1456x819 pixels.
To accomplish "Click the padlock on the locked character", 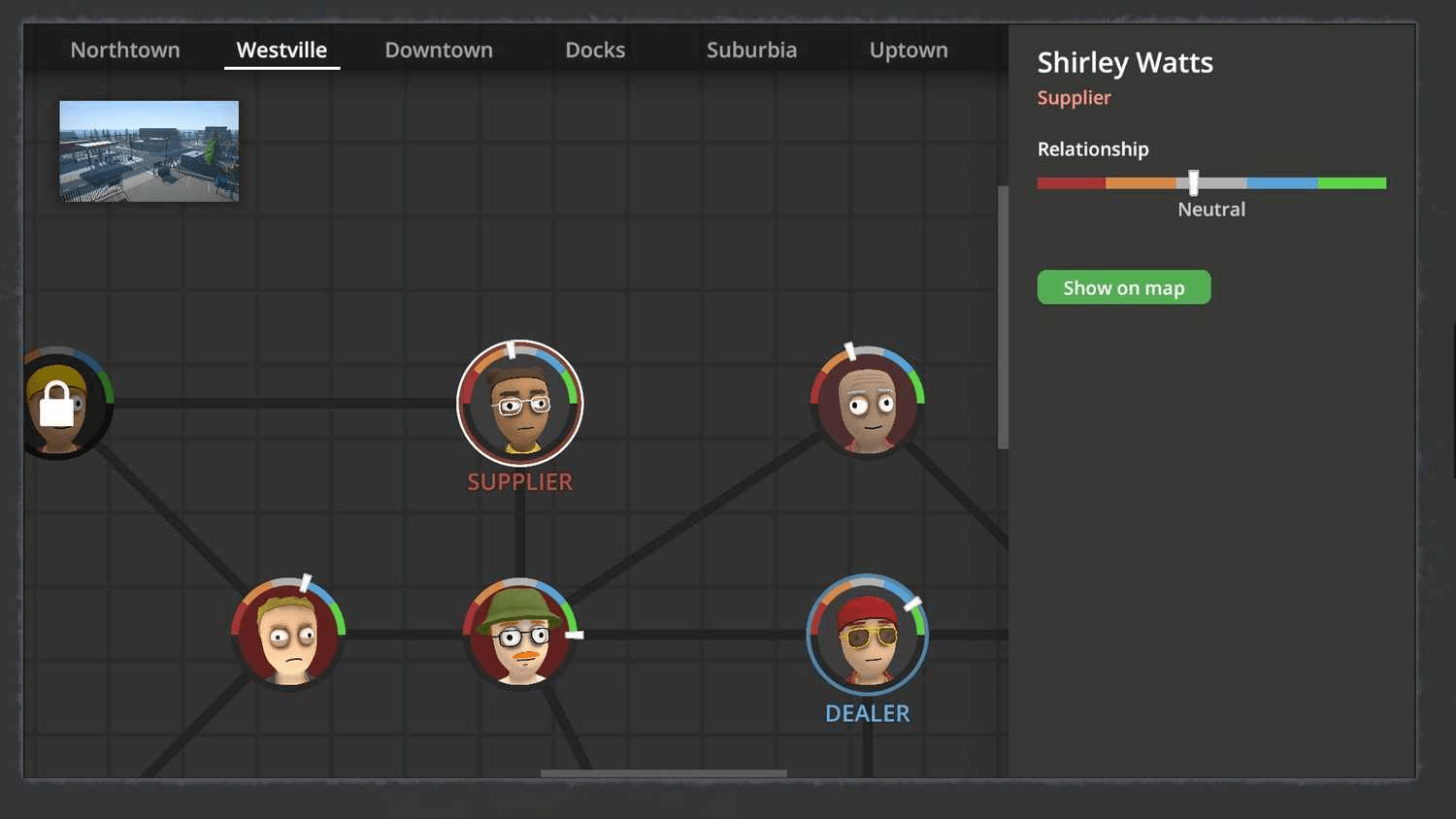I will 55,403.
